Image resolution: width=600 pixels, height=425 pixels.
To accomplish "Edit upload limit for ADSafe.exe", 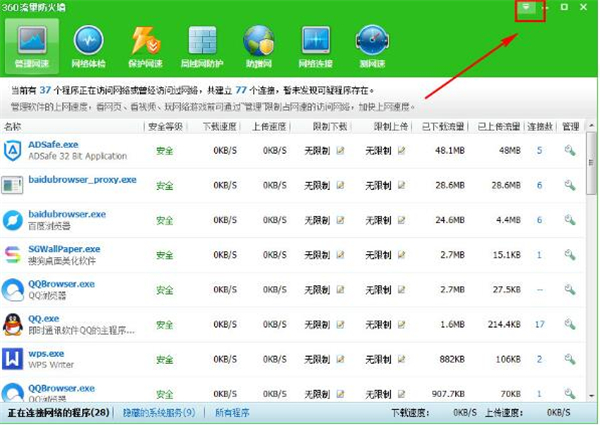I will (401, 150).
